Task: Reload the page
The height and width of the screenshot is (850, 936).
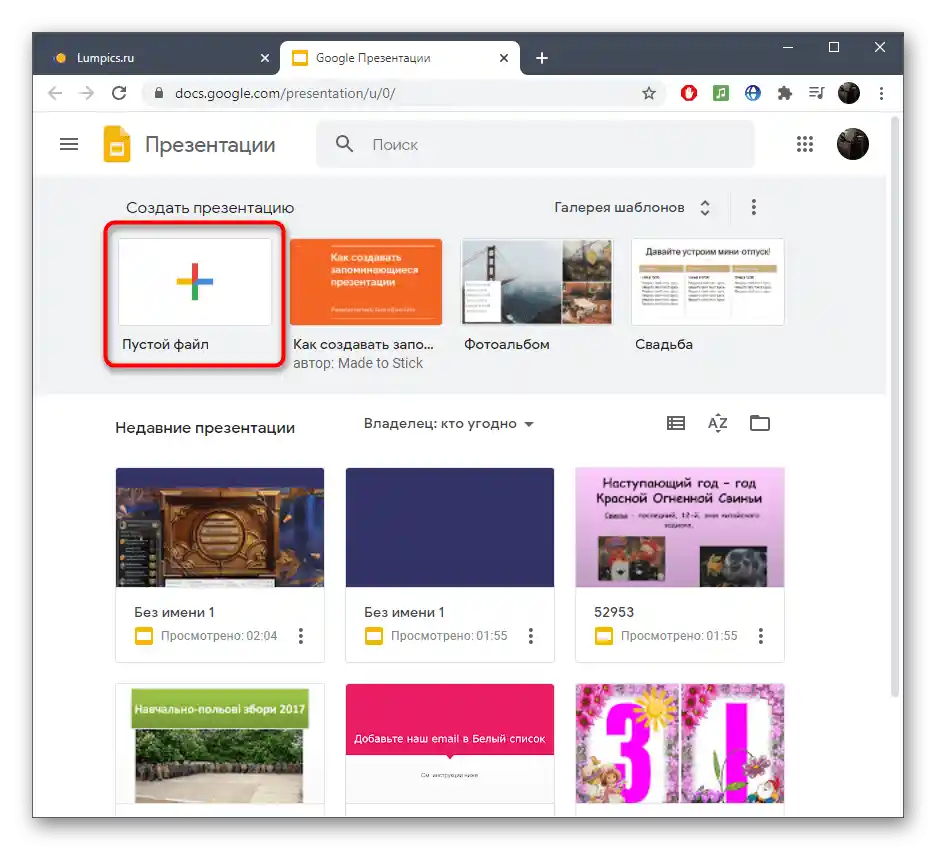Action: click(x=119, y=93)
